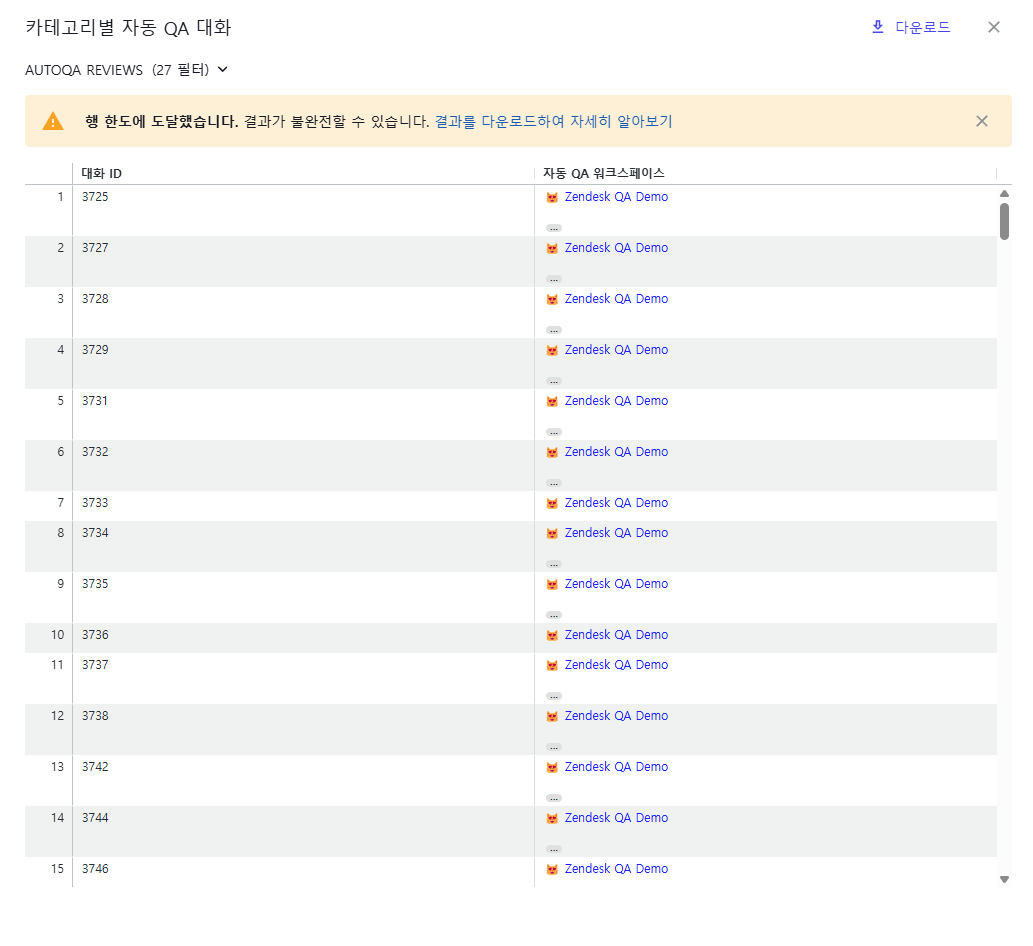Sort by the 대화 ID column header
This screenshot has height=946, width=1033.
point(101,173)
